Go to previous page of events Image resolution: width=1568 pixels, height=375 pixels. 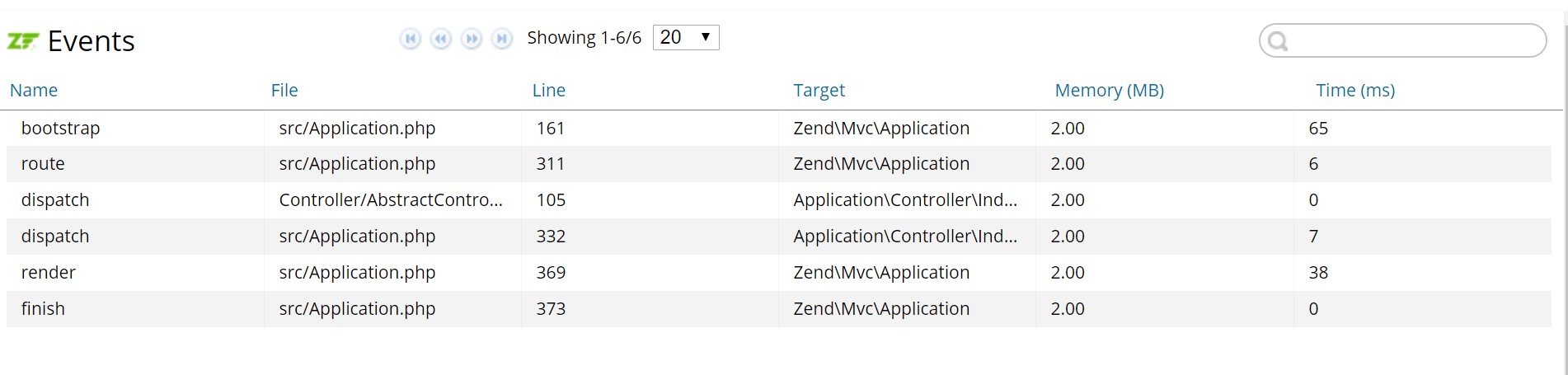[x=441, y=39]
